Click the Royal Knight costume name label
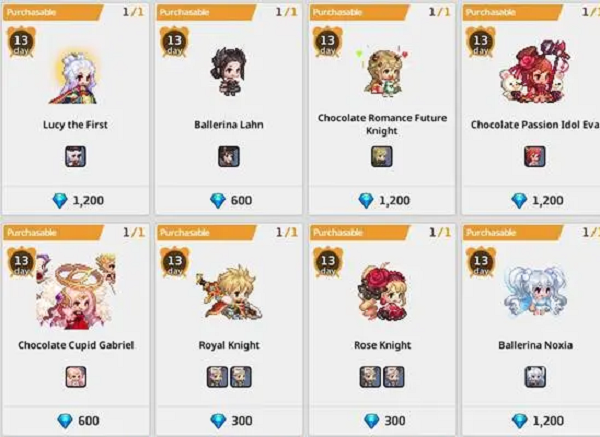 point(229,346)
